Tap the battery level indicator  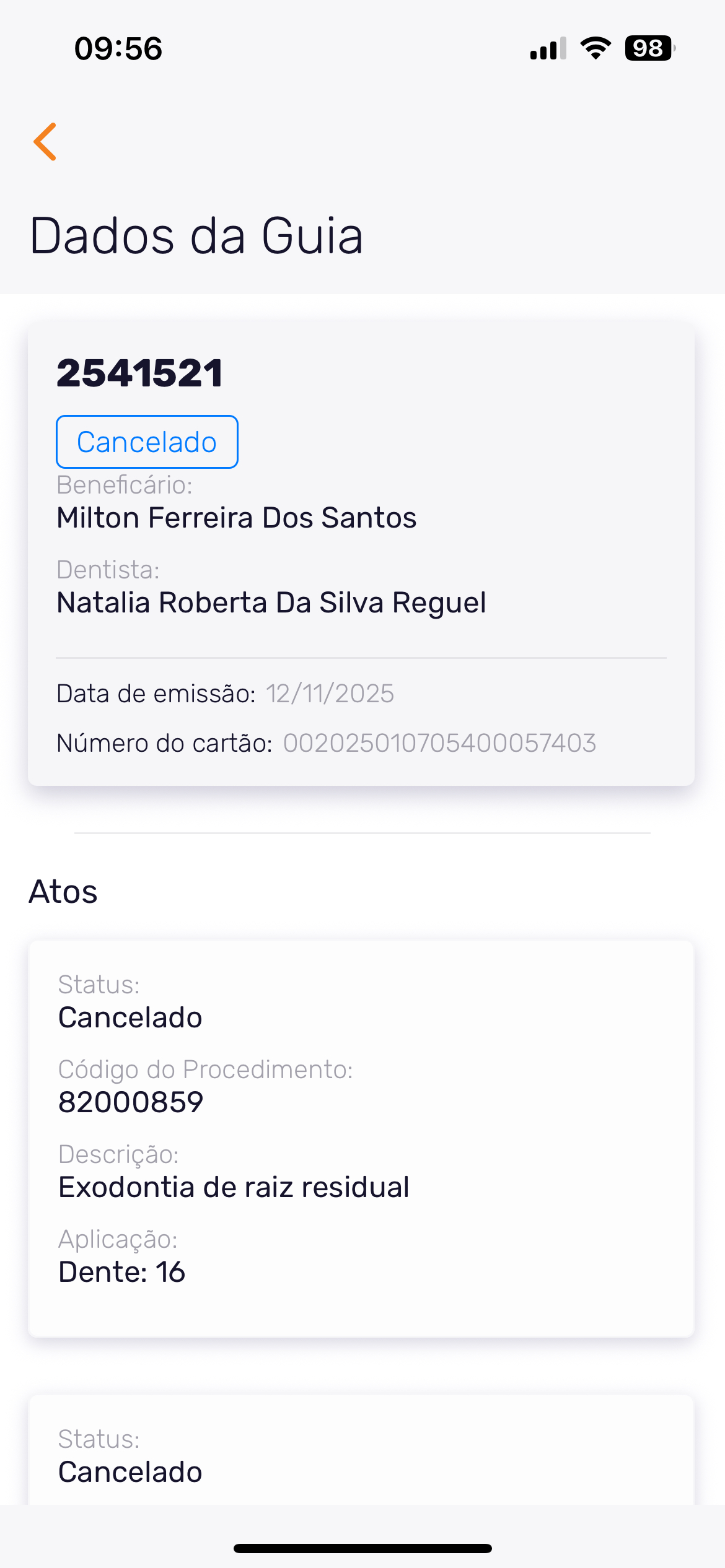point(649,48)
